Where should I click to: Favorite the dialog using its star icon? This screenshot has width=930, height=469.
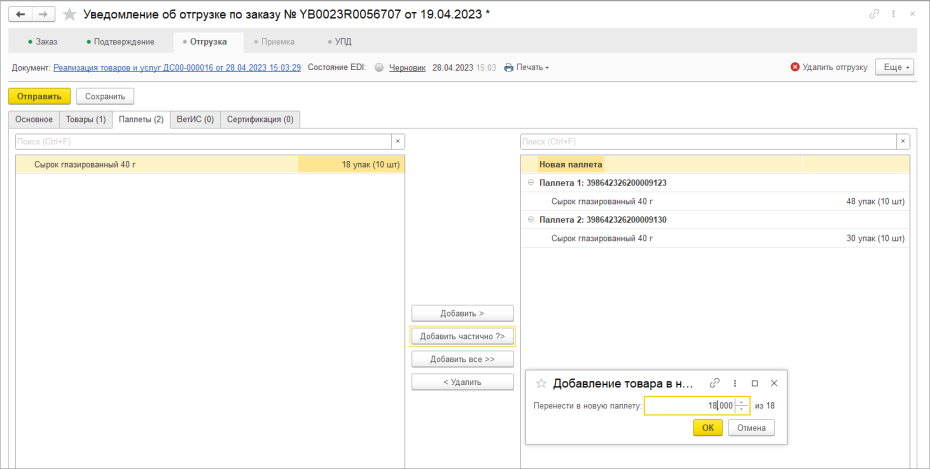tap(541, 384)
